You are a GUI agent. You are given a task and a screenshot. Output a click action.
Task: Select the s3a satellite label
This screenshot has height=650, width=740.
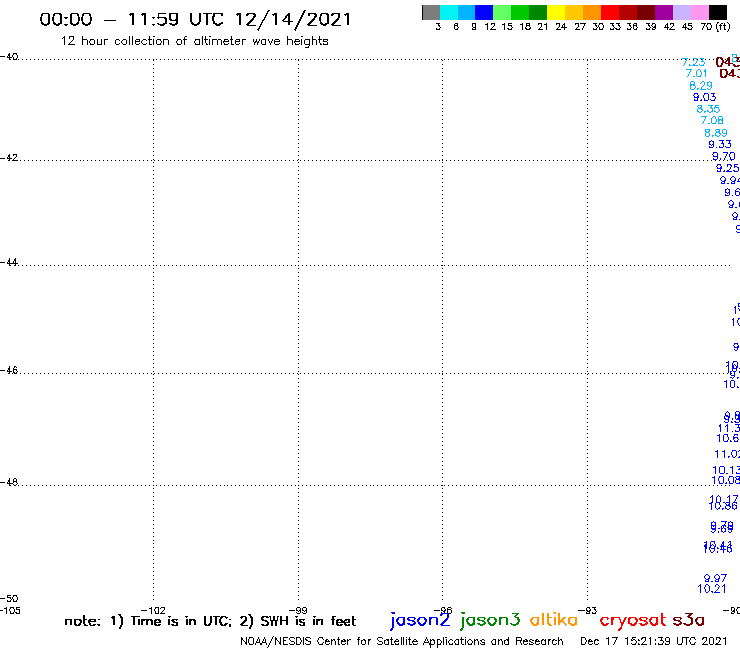pos(689,620)
